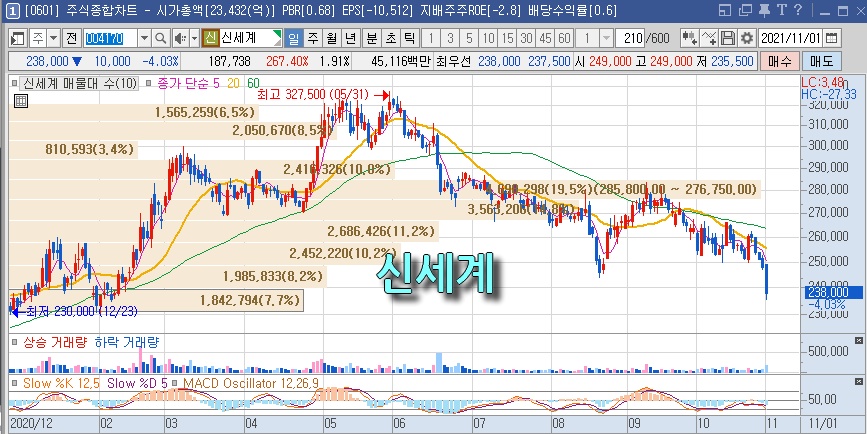This screenshot has height=434, width=867.
Task: Click the stock code field 004170
Action: 111,38
